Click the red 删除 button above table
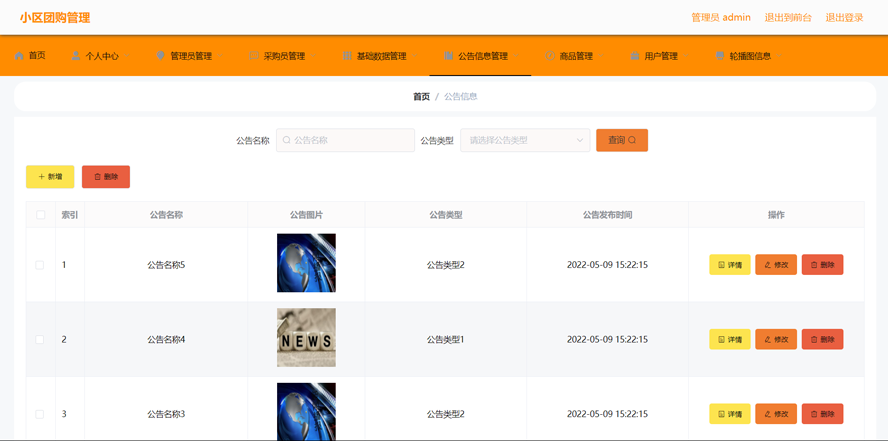888x441 pixels. tap(106, 177)
